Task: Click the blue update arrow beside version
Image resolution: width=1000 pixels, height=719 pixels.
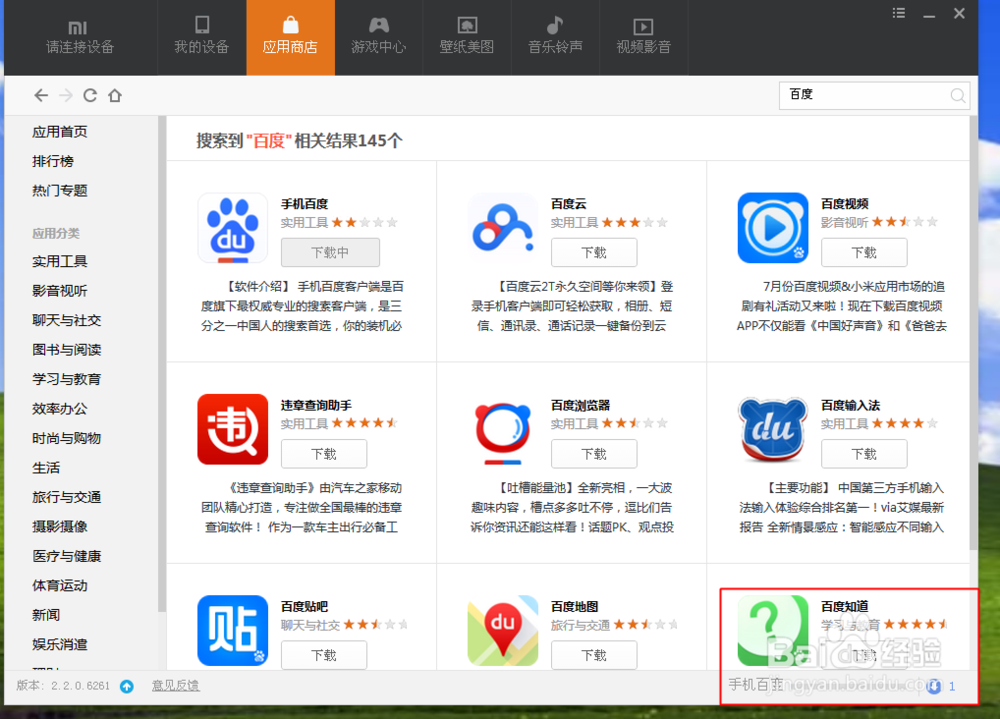Action: click(x=127, y=686)
